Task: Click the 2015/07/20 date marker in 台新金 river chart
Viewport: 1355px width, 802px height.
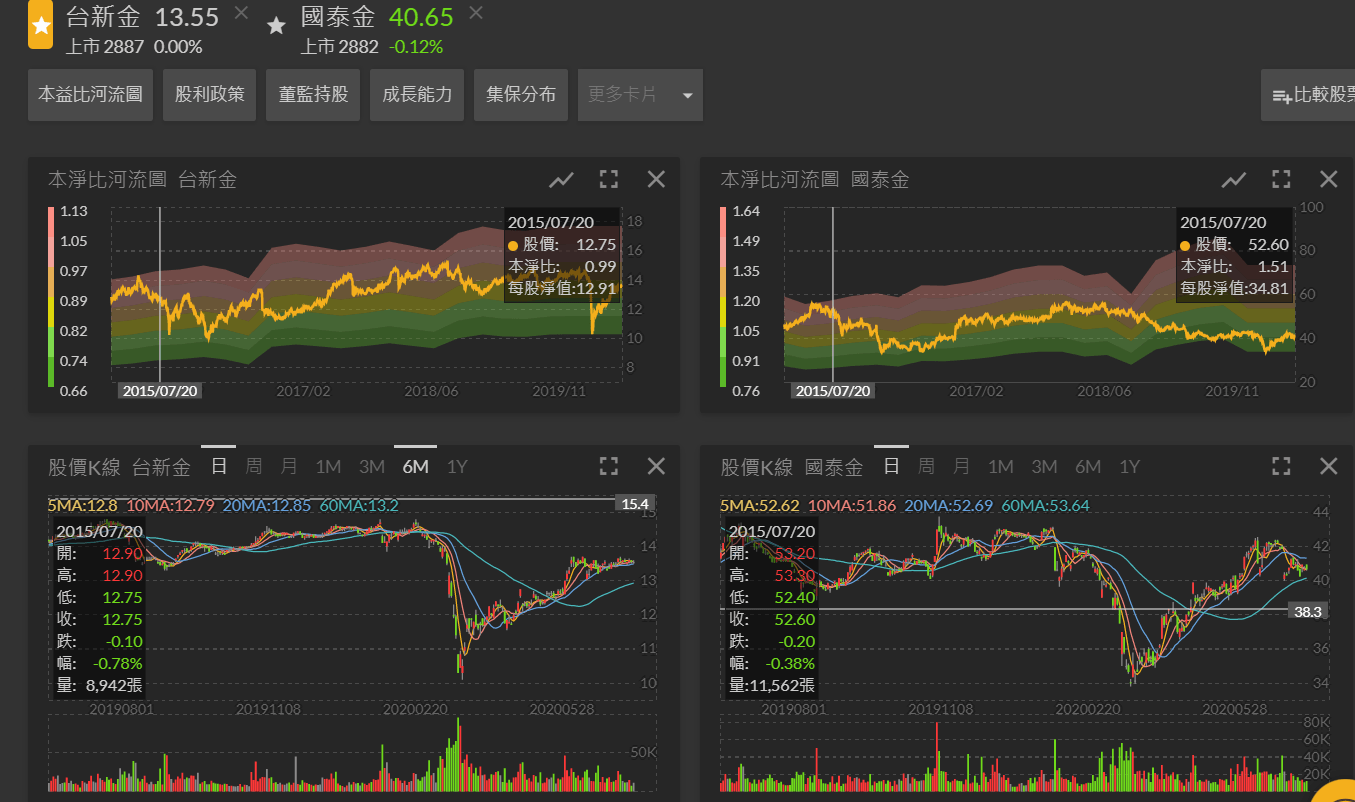Action: [160, 391]
